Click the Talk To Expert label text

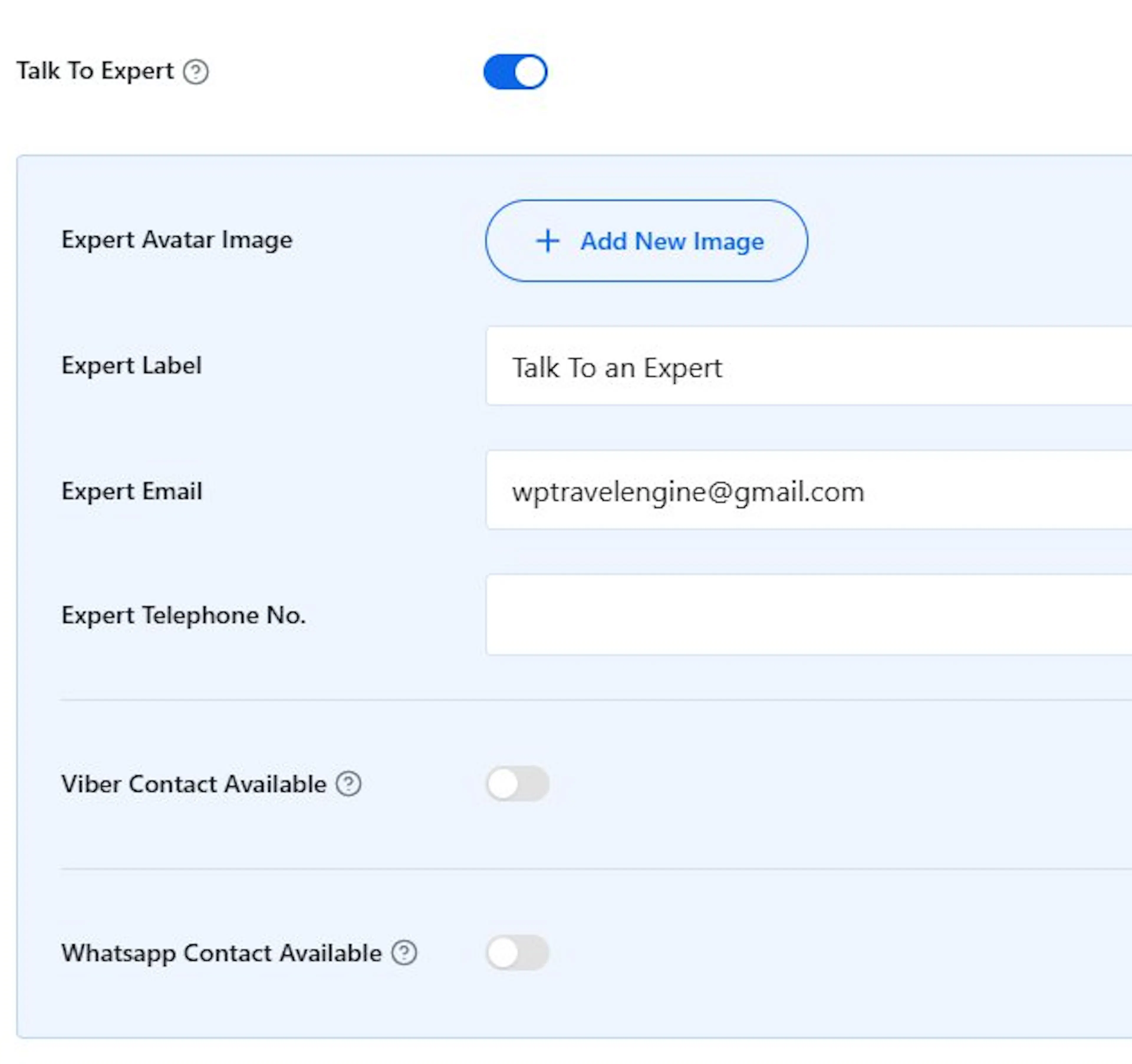tap(95, 71)
